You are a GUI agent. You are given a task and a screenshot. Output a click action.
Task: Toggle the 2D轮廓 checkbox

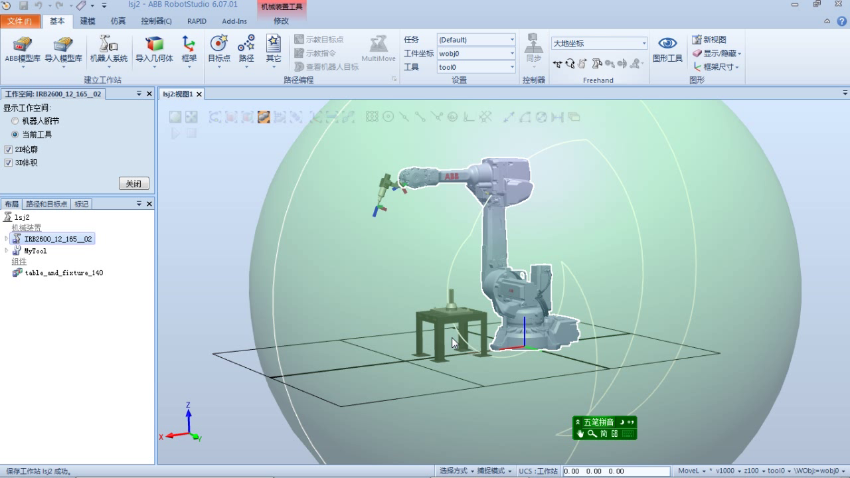tap(8, 149)
